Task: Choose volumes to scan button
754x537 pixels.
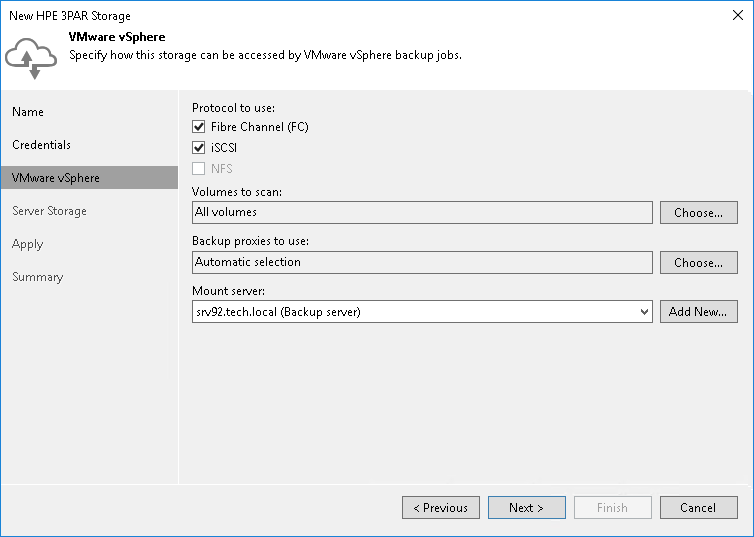Action: pos(699,212)
